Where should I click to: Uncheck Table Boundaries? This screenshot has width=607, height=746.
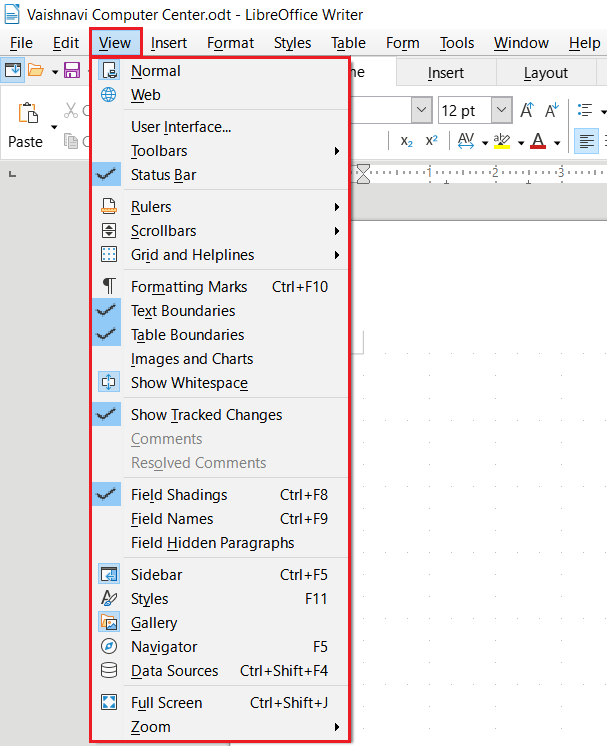pyautogui.click(x=220, y=334)
